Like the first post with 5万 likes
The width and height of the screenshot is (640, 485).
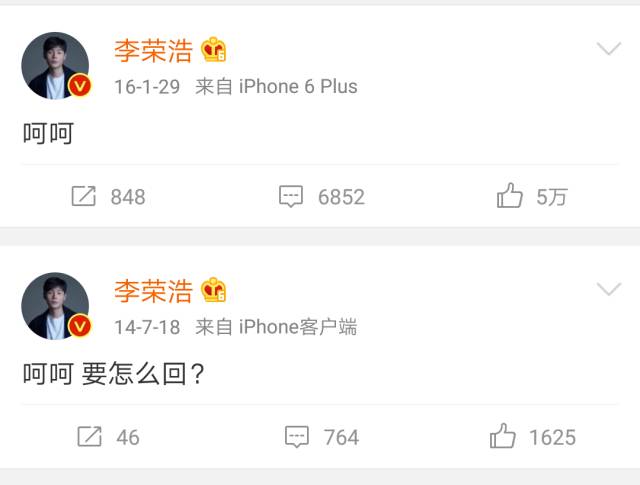click(x=509, y=195)
